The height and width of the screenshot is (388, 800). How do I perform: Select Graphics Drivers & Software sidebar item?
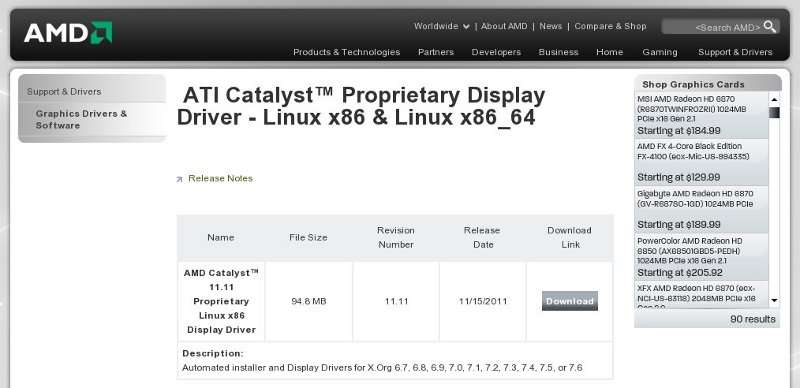(81, 119)
